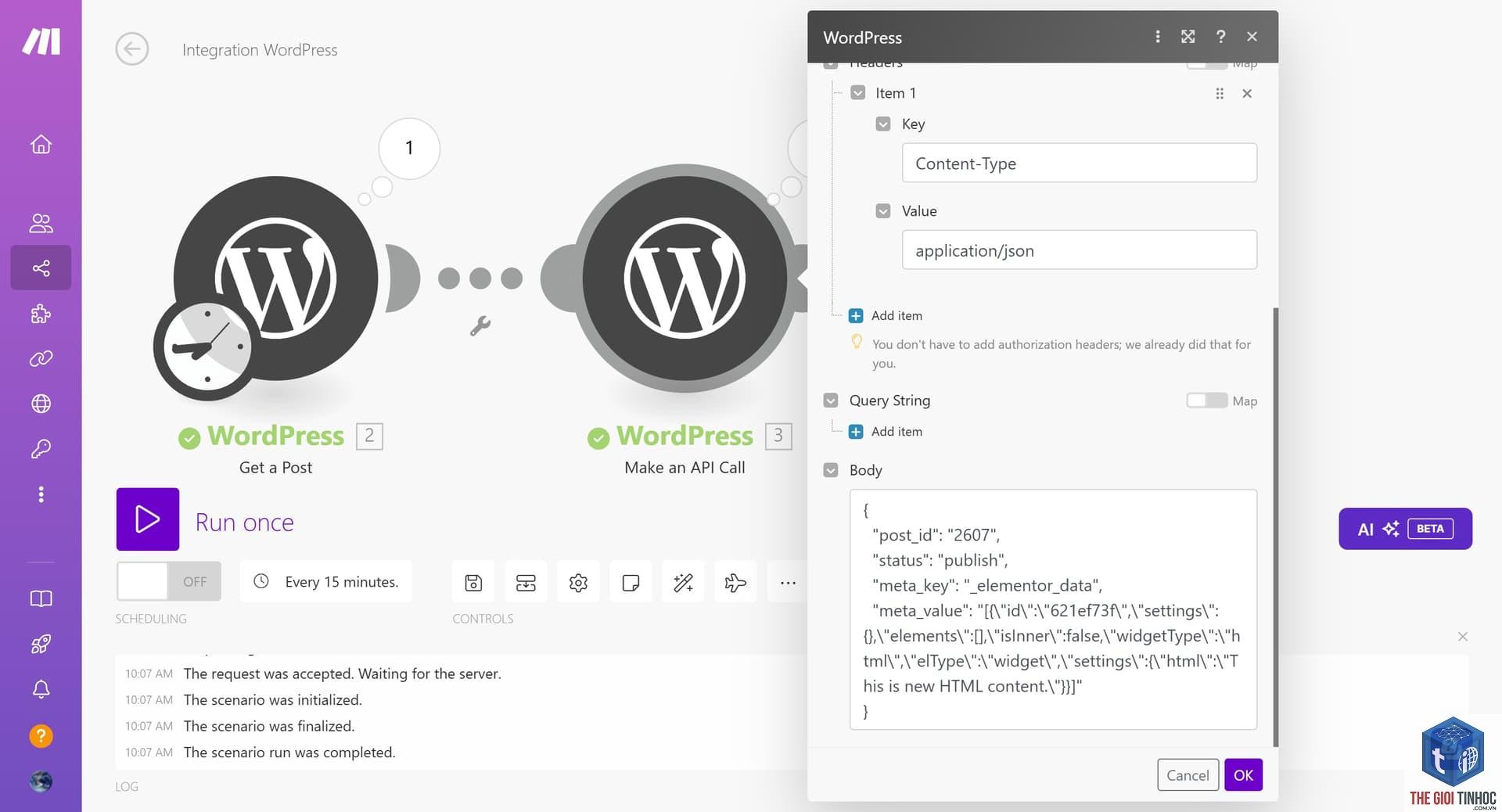
Task: Open the Connections chain-link icon in the sidebar
Action: tap(41, 358)
